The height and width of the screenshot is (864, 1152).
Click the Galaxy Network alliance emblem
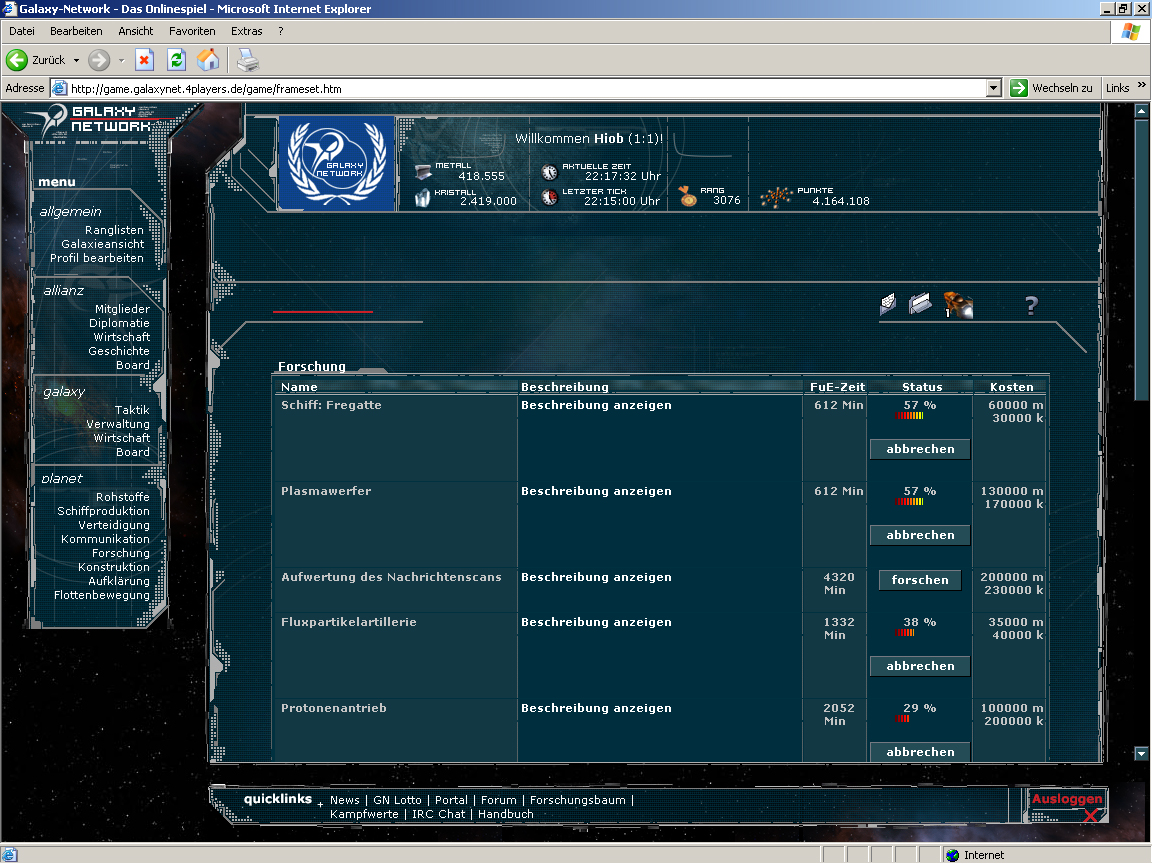point(336,164)
